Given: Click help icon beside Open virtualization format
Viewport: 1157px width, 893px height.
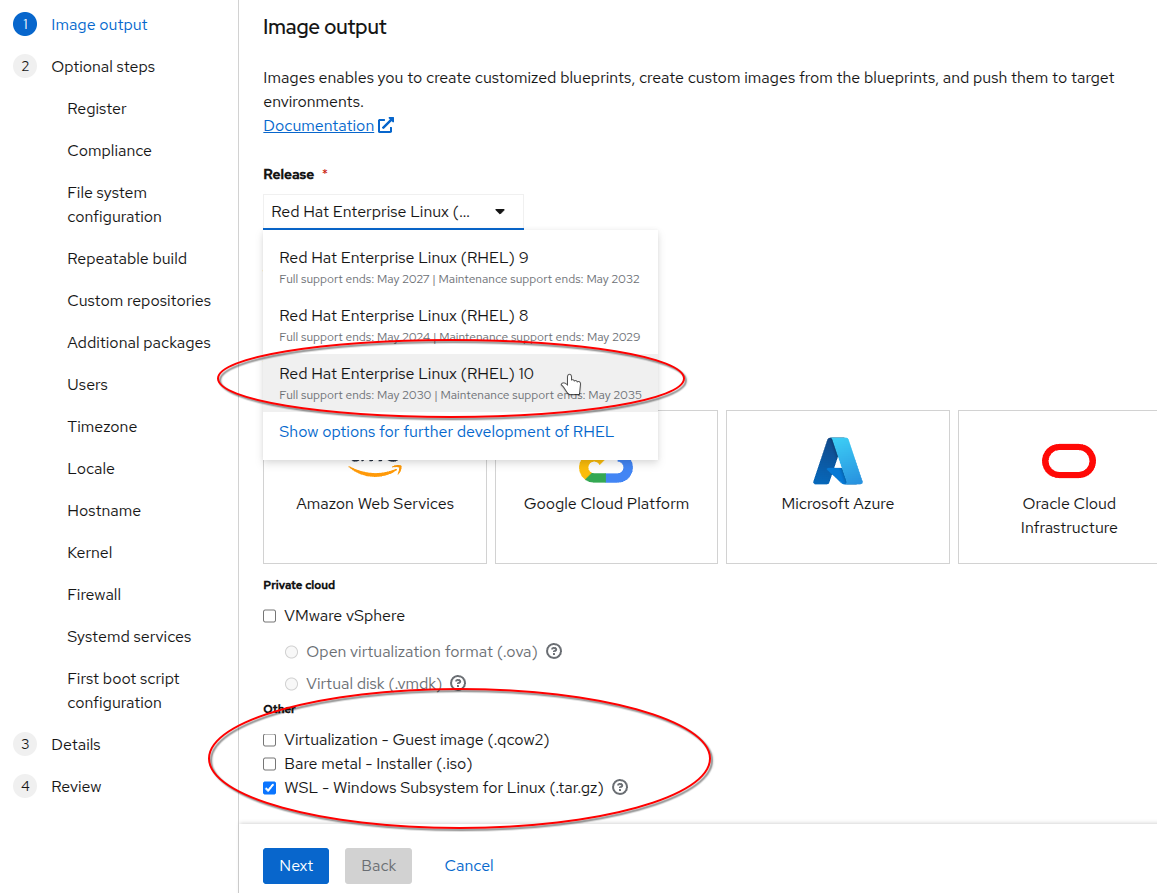Looking at the screenshot, I should 554,651.
